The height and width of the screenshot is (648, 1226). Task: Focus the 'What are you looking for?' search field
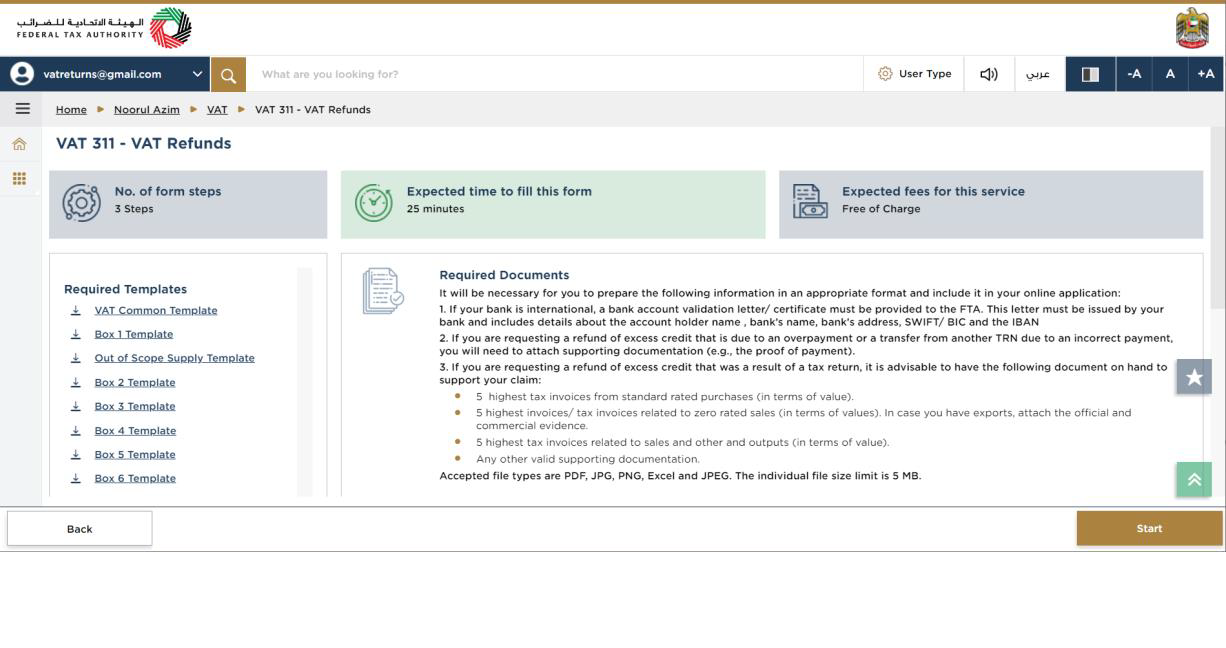554,74
